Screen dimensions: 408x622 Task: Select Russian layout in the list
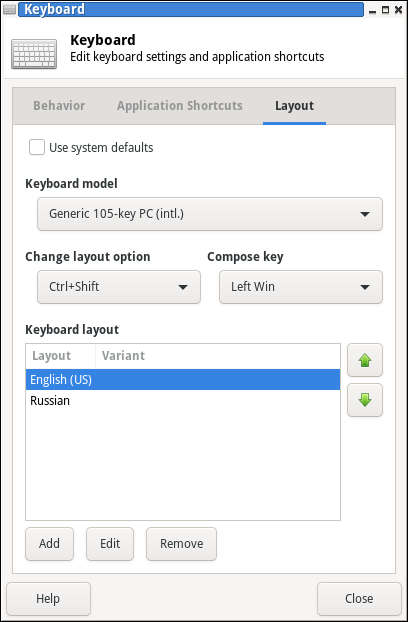tap(183, 401)
